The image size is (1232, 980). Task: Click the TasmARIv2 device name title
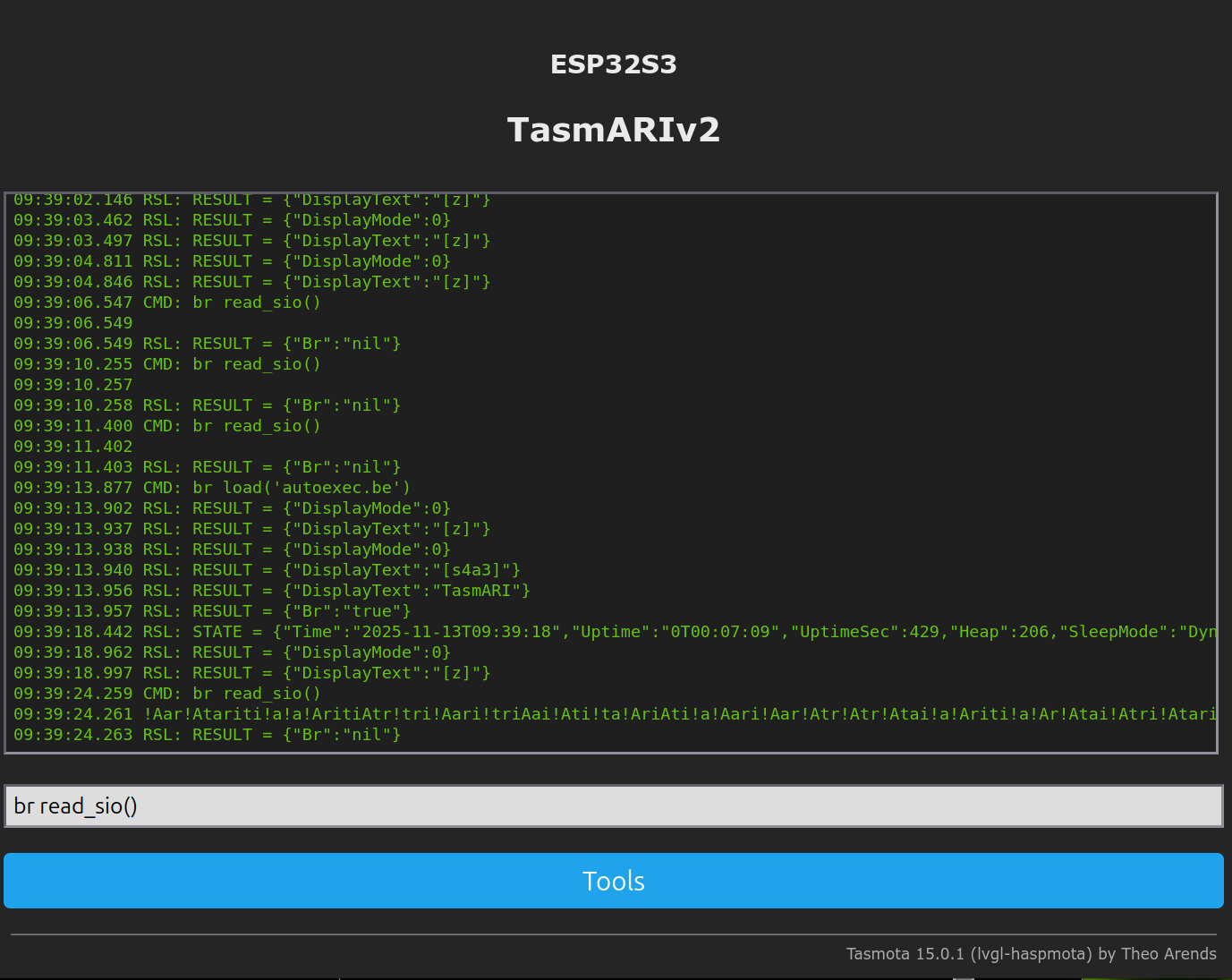(x=613, y=130)
